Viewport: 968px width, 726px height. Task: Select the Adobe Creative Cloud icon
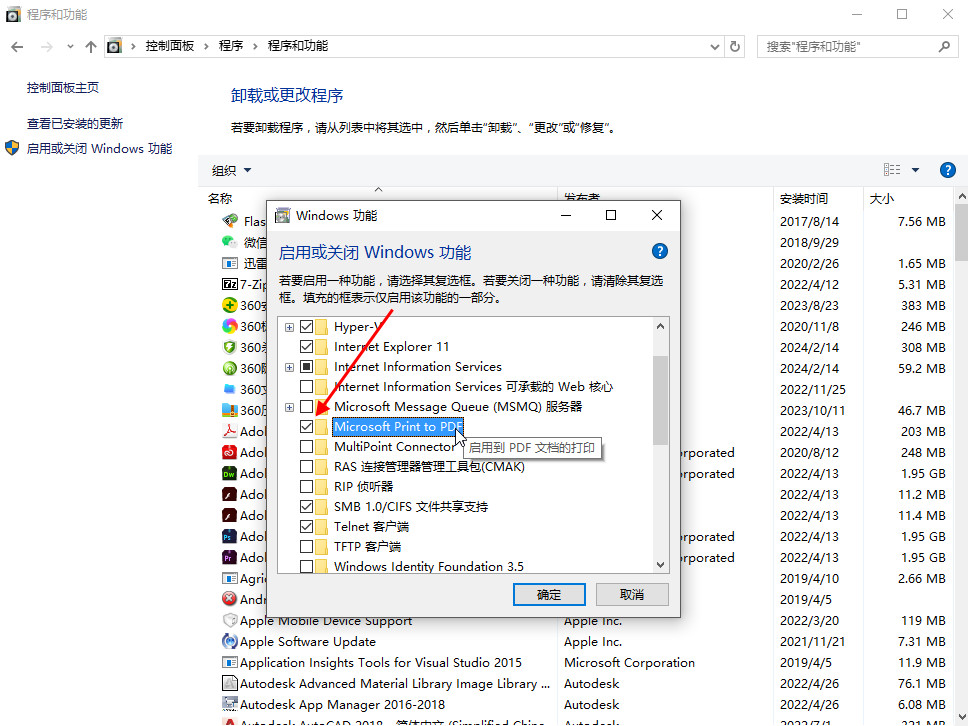[230, 452]
